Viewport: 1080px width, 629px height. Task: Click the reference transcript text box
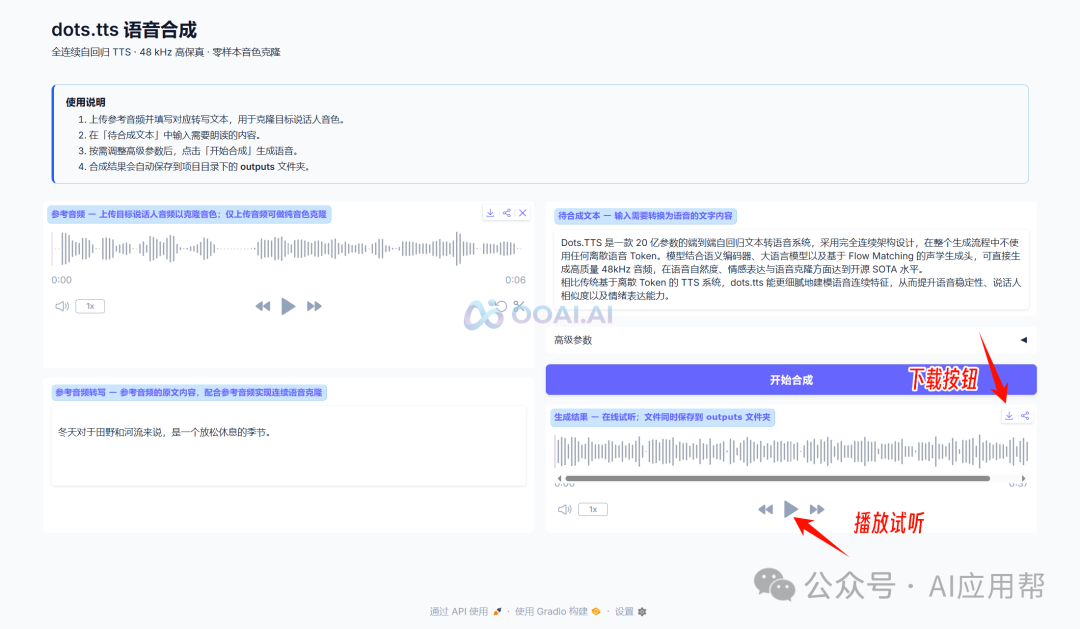[x=289, y=446]
